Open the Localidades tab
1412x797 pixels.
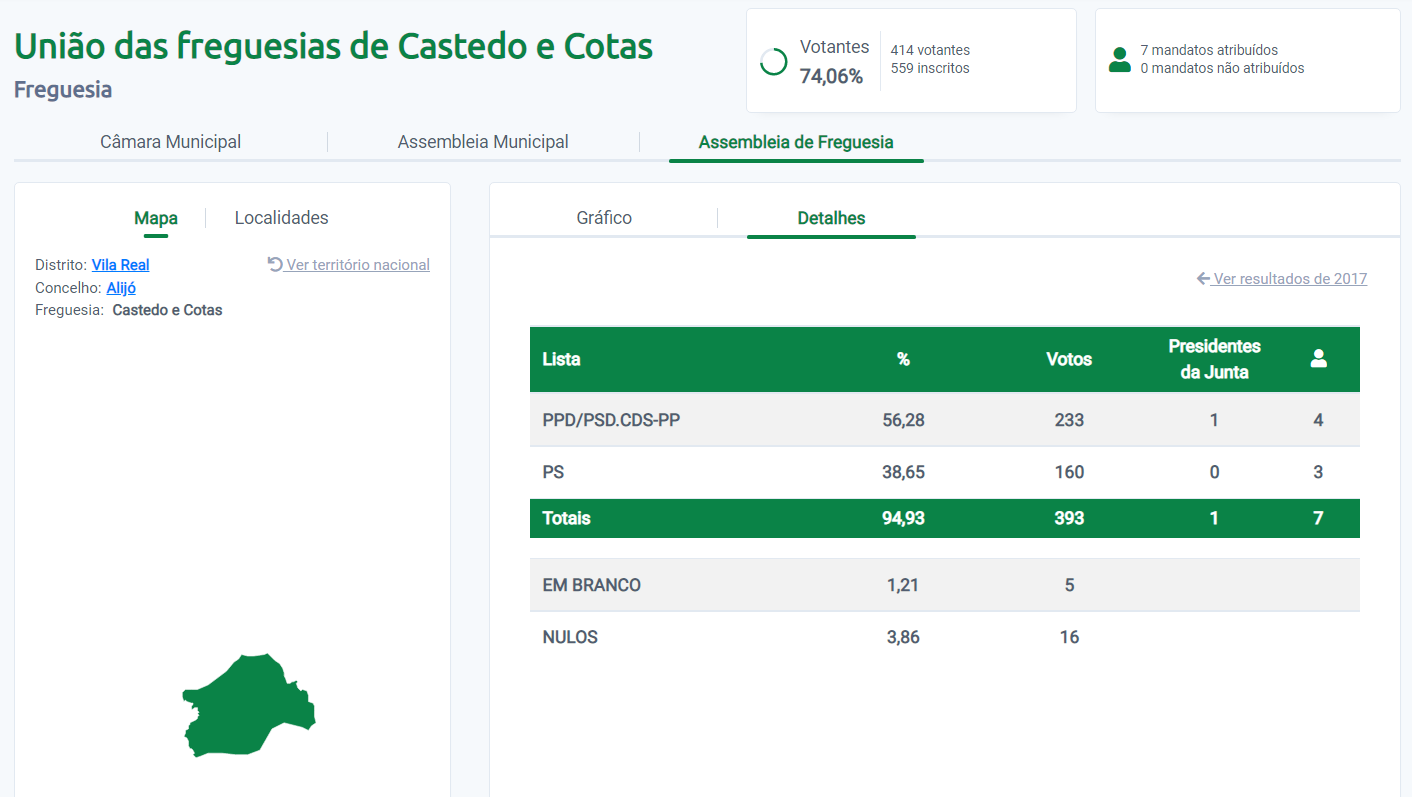click(281, 218)
